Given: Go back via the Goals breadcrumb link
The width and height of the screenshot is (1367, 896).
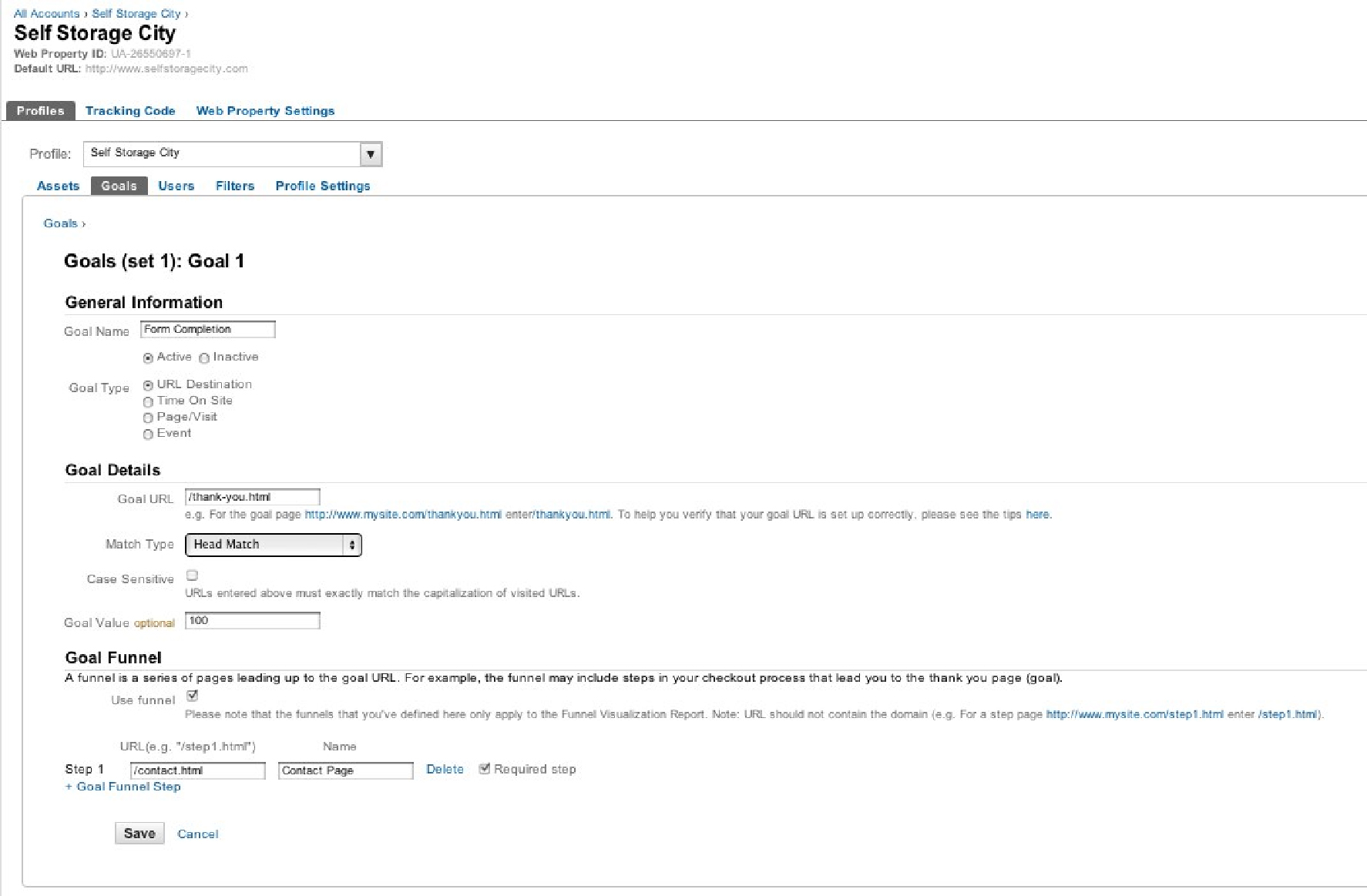Looking at the screenshot, I should tap(61, 223).
